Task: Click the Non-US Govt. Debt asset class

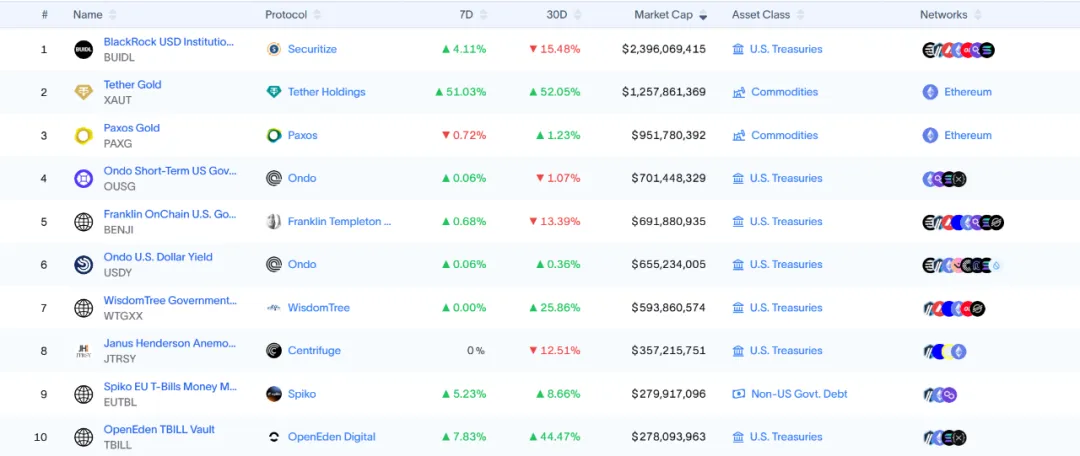Action: 798,394
